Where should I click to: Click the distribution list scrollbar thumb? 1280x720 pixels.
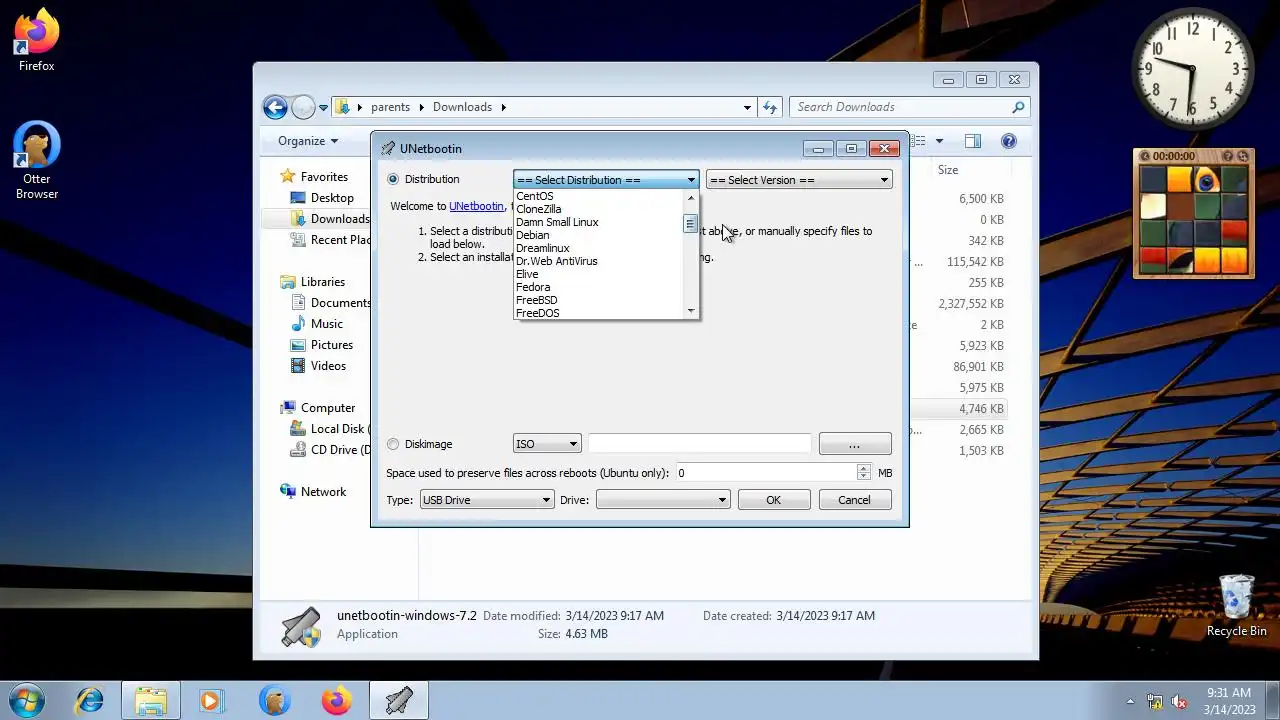coord(690,223)
